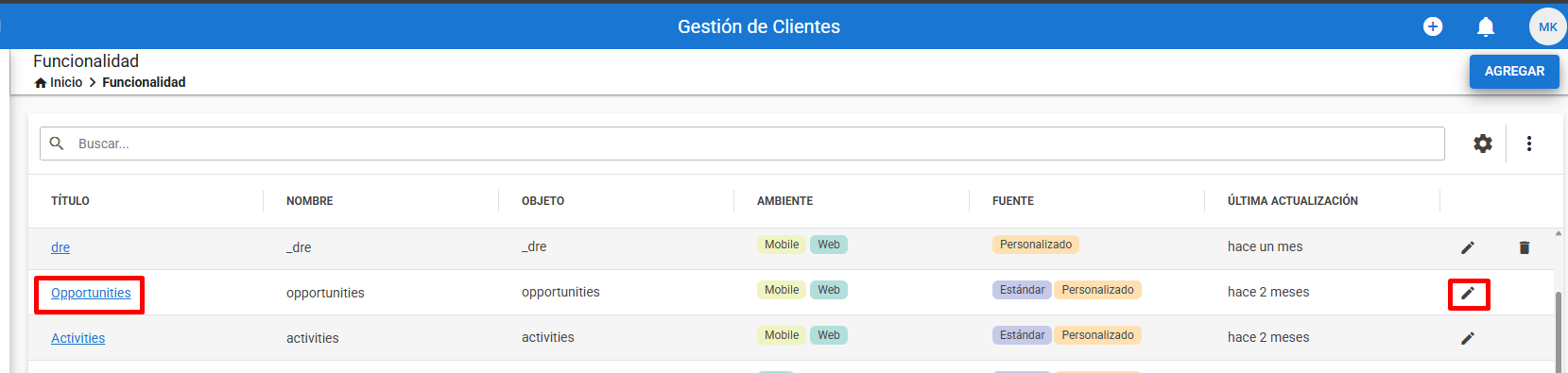Click the add plus icon in header

tap(1433, 26)
